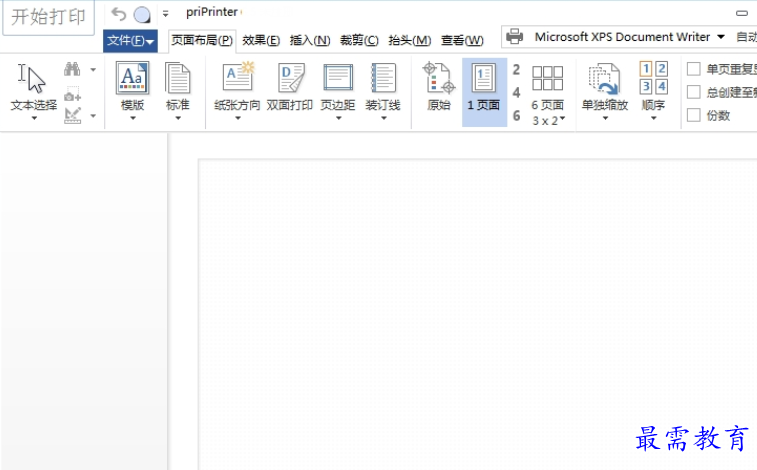Image resolution: width=757 pixels, height=470 pixels.
Task: Choose 6 pages per sheet
Action: coord(516,116)
